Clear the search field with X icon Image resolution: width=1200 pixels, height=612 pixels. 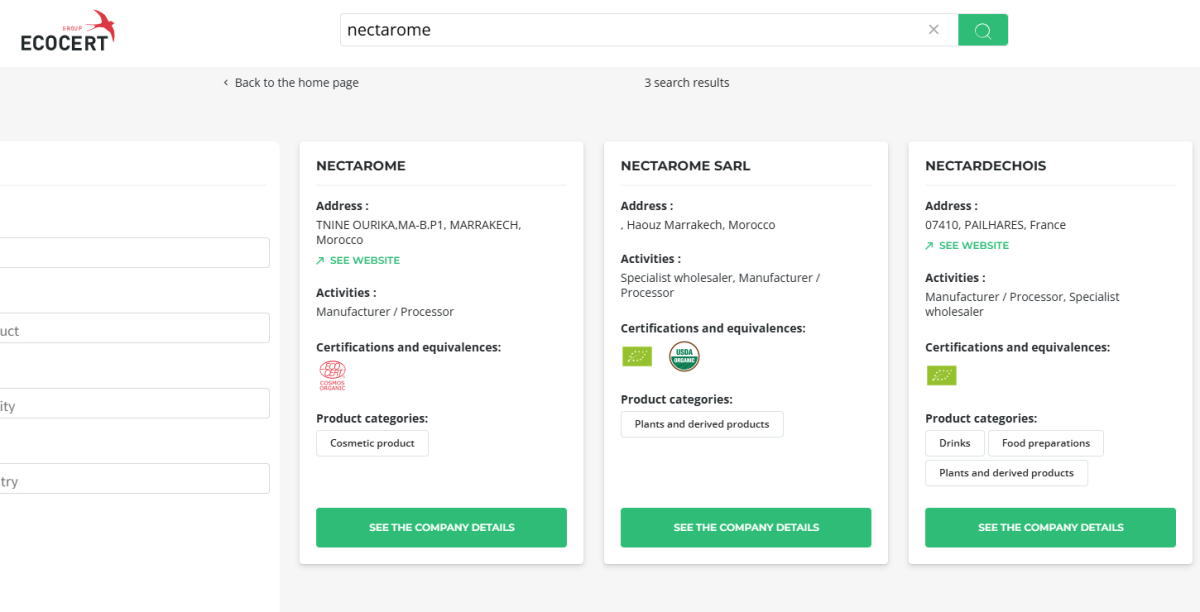[934, 30]
